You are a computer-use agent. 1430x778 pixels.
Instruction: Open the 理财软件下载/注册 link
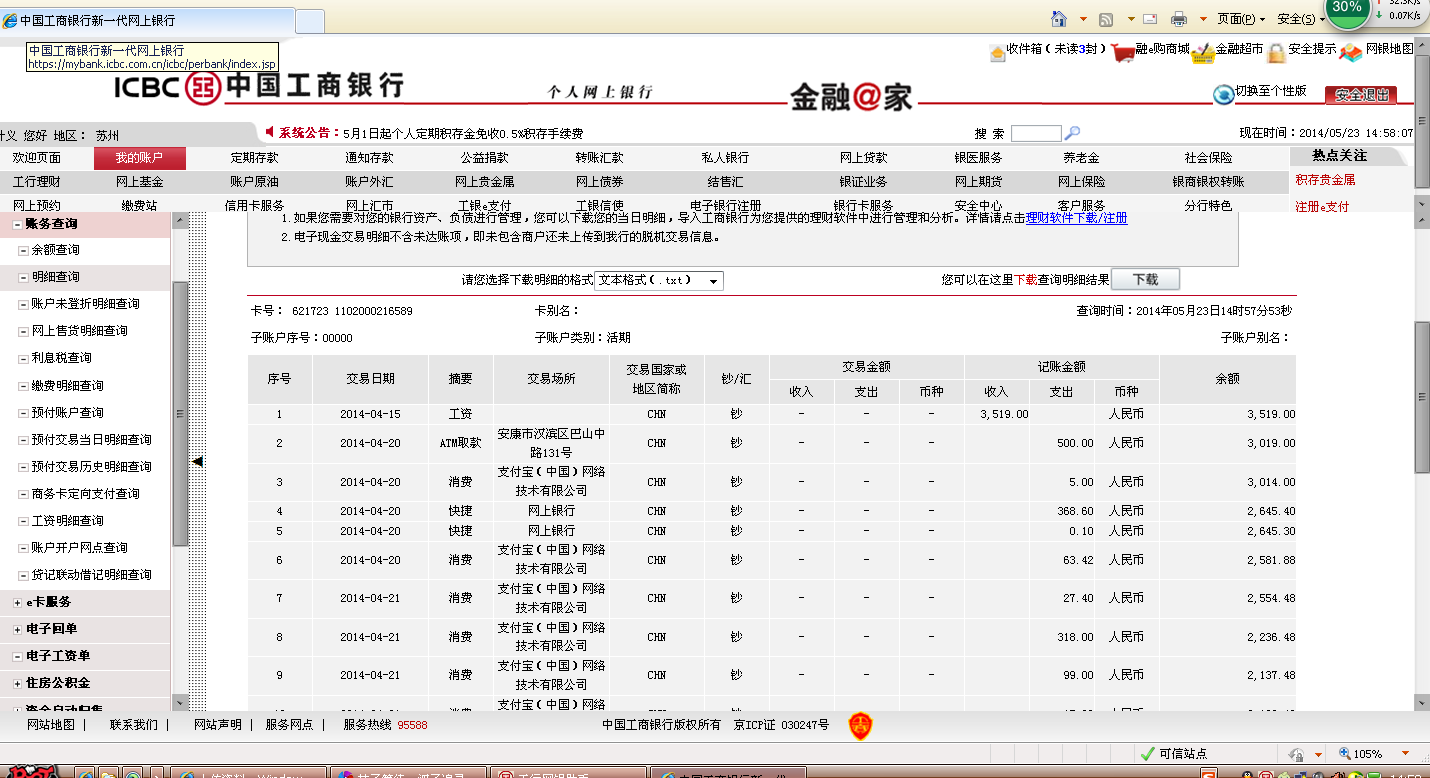pyautogui.click(x=1076, y=218)
